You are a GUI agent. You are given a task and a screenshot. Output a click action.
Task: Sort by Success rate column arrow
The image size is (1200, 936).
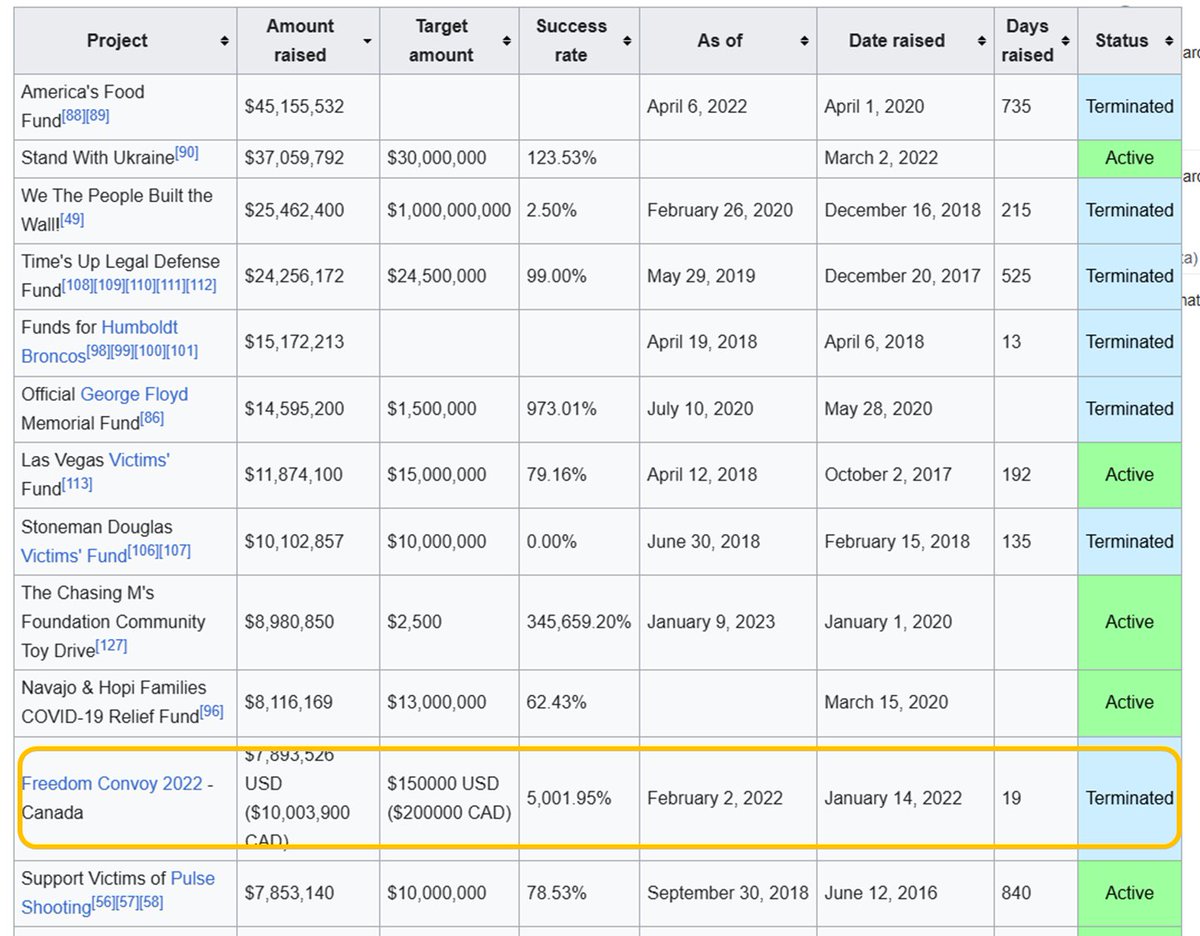click(627, 41)
